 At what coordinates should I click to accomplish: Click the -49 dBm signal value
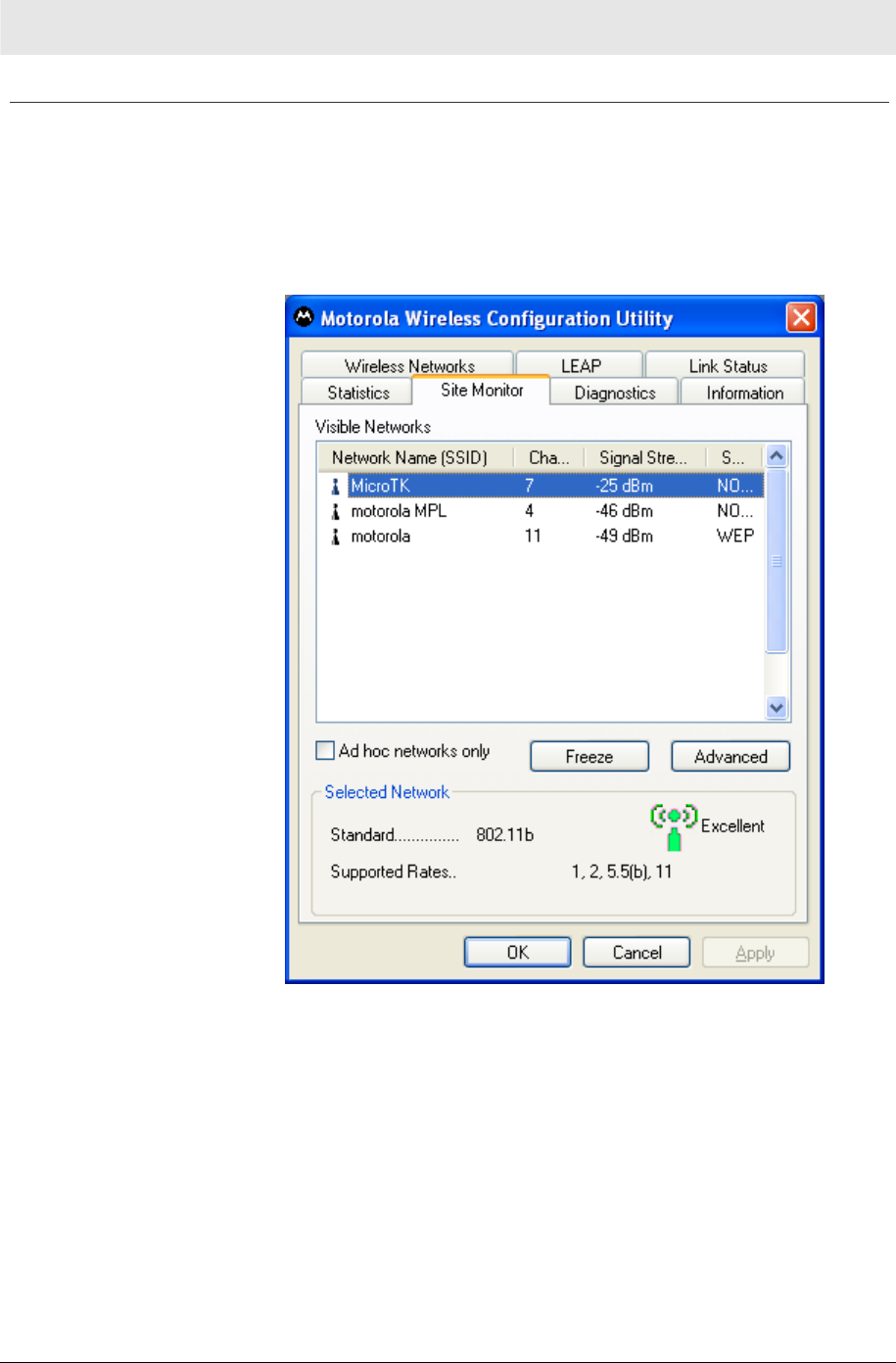coord(624,537)
